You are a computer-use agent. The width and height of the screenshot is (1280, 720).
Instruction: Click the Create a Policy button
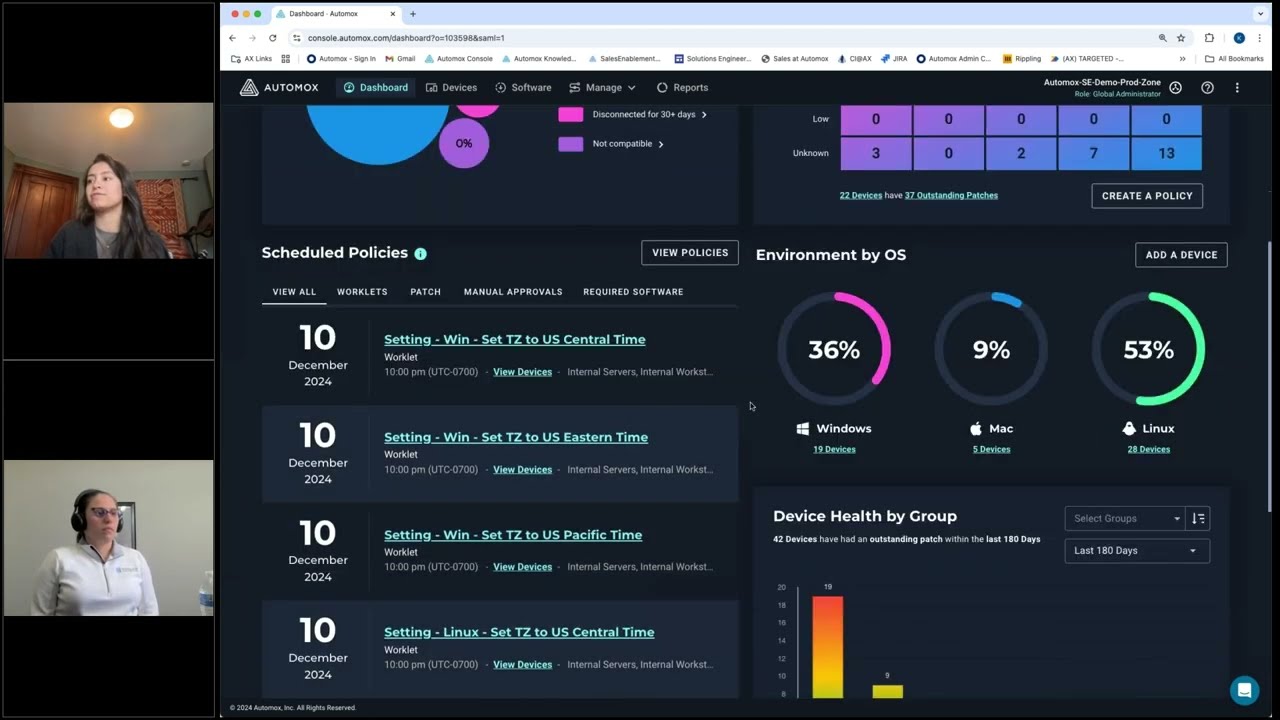pyautogui.click(x=1147, y=196)
